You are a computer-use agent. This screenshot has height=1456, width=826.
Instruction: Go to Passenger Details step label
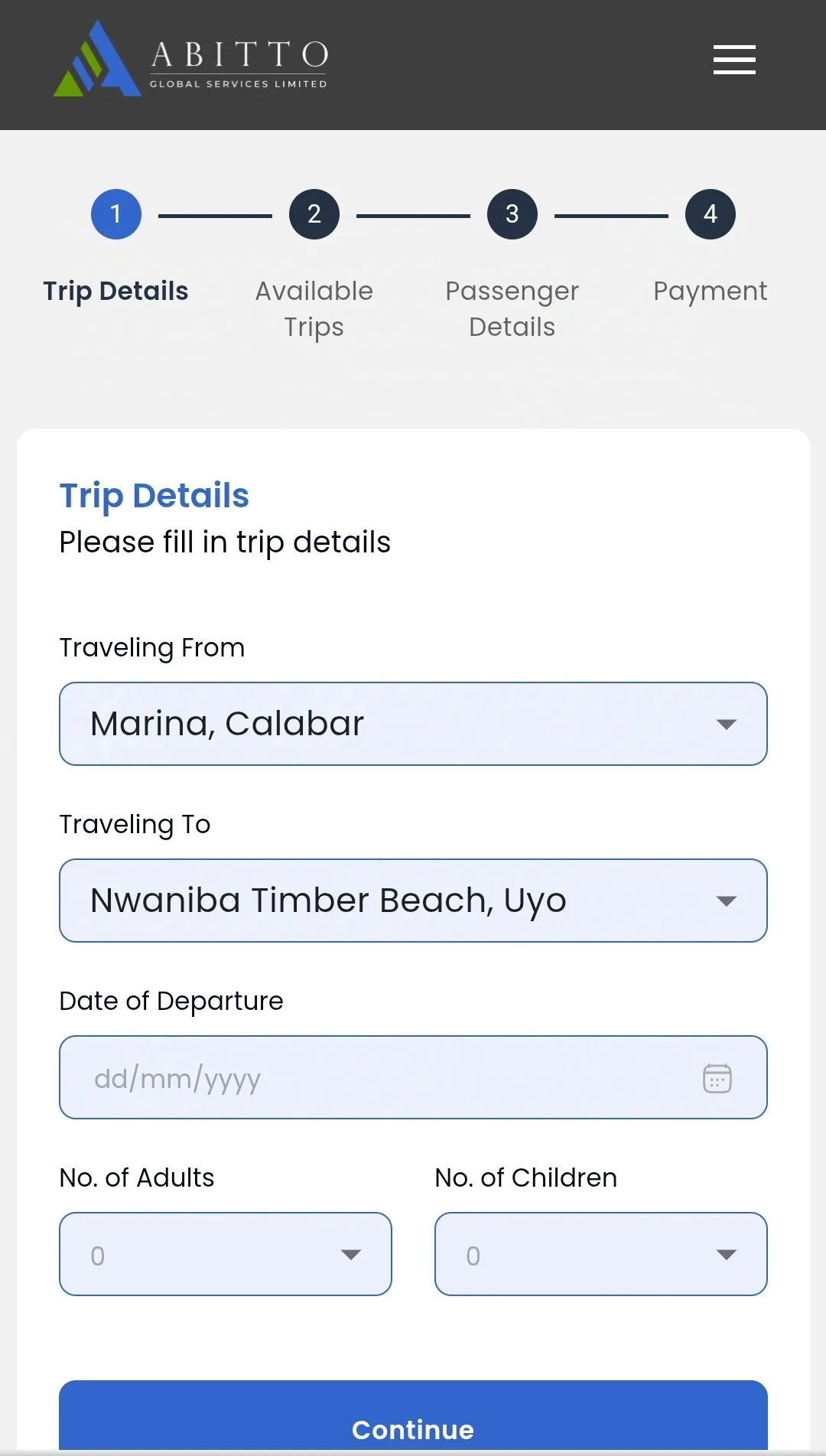tap(512, 309)
